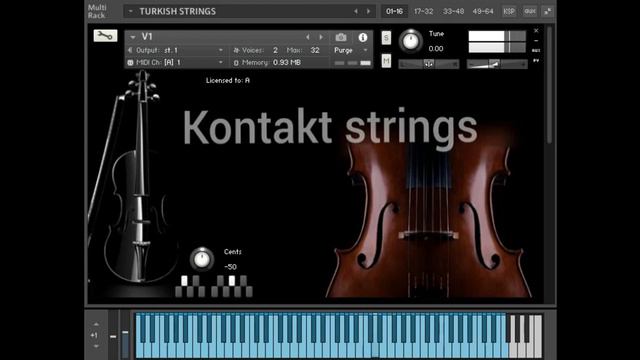Click the rack vertical scrollbar
The width and height of the screenshot is (640, 360).
[x=549, y=84]
